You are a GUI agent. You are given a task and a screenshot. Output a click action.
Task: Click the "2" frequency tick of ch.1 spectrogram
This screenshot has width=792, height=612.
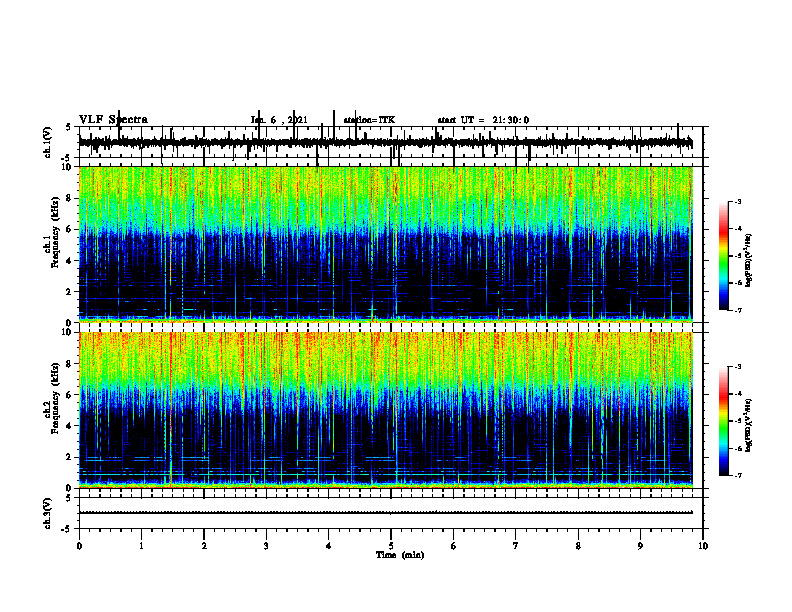pos(70,291)
